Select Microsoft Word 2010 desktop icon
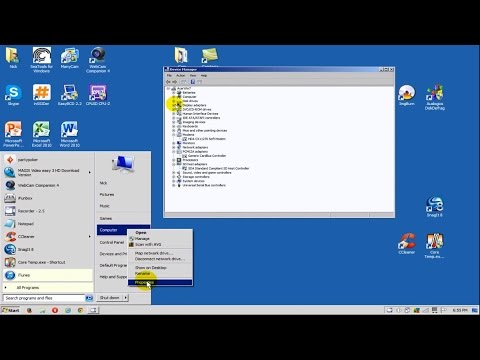The width and height of the screenshot is (480, 360). click(70, 134)
